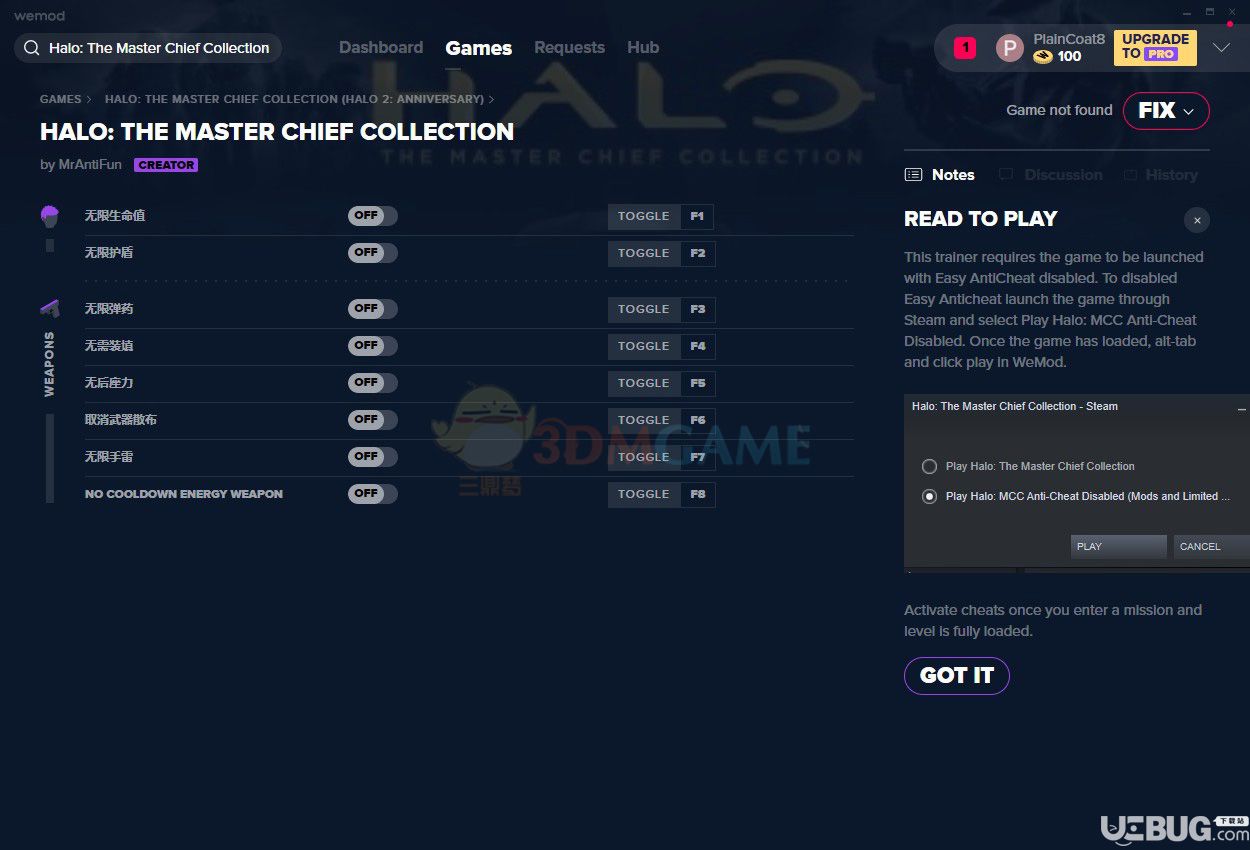Toggle 无限护盾 cheat switch

pyautogui.click(x=373, y=253)
